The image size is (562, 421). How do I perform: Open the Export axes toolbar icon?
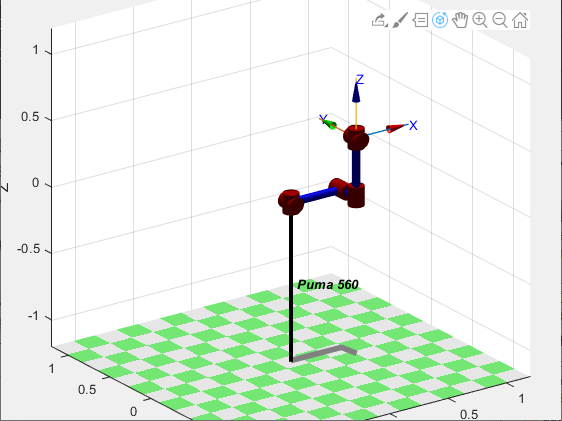380,20
